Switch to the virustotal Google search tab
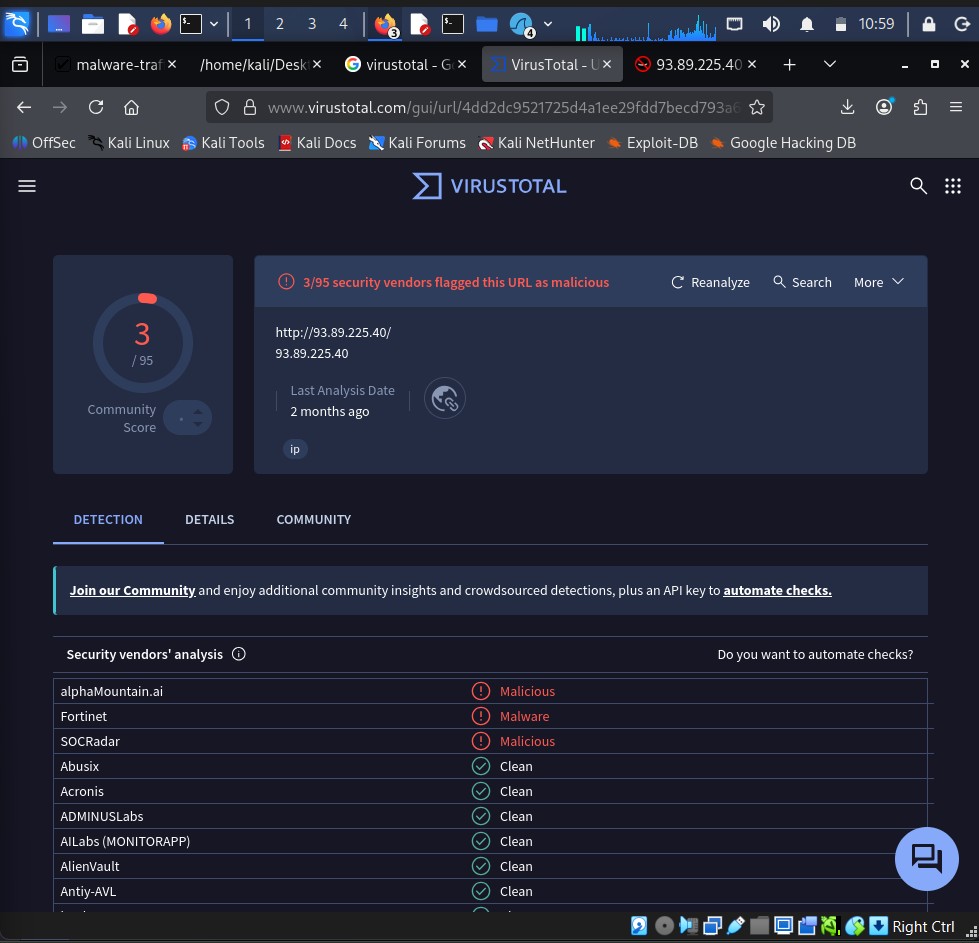The height and width of the screenshot is (943, 979). tap(405, 64)
